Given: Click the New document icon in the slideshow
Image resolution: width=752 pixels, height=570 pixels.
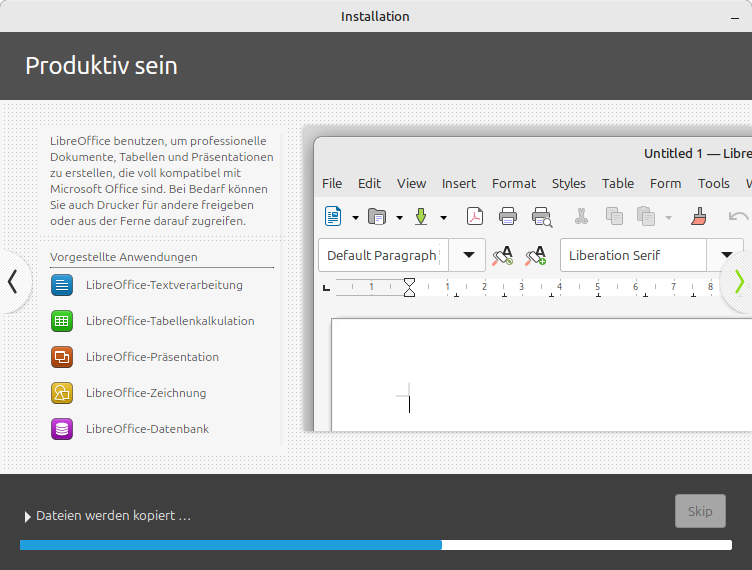Looking at the screenshot, I should pyautogui.click(x=333, y=216).
